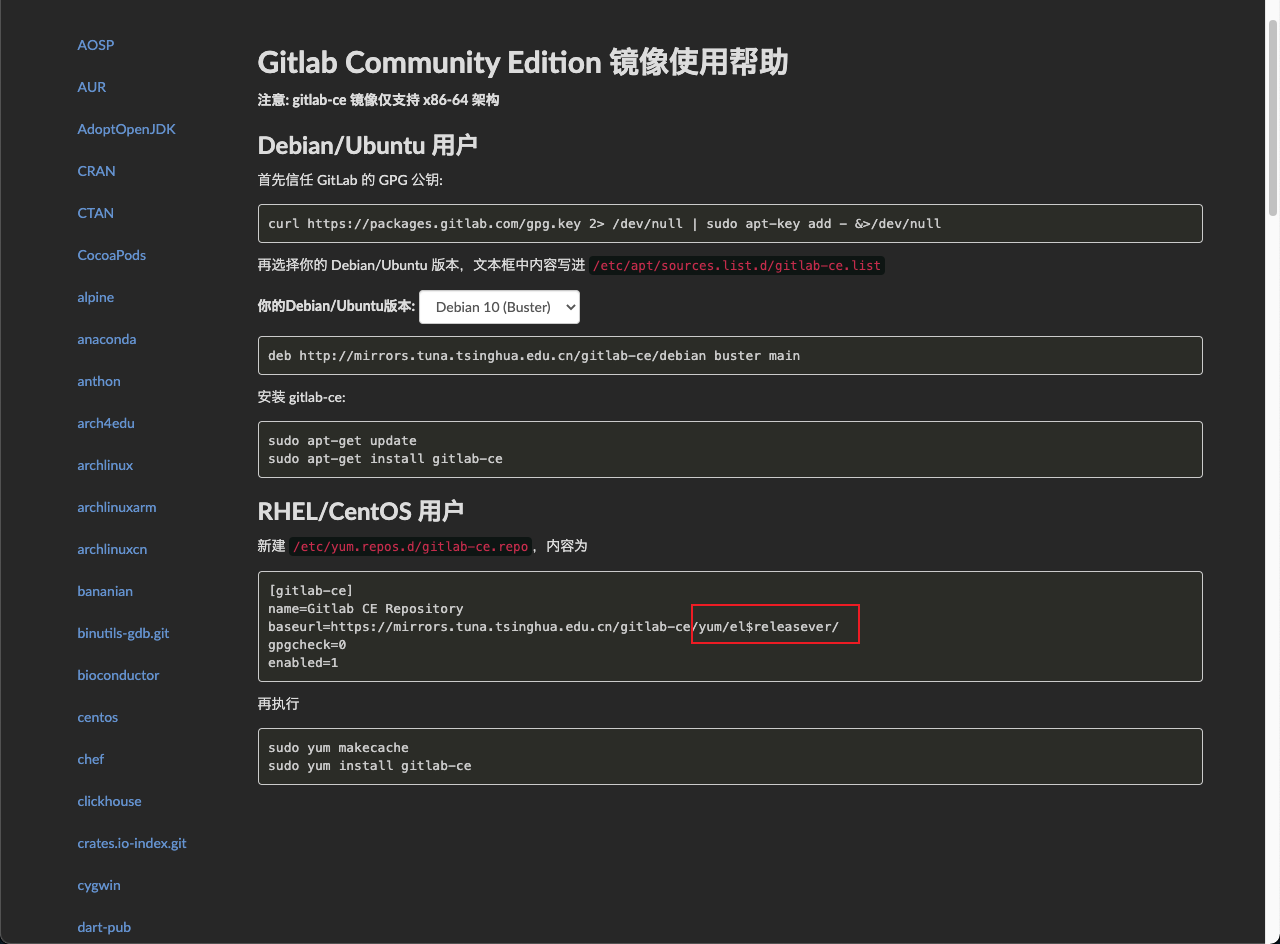This screenshot has height=944, width=1280.
Task: Open the AOSP mirror help link
Action: (96, 45)
